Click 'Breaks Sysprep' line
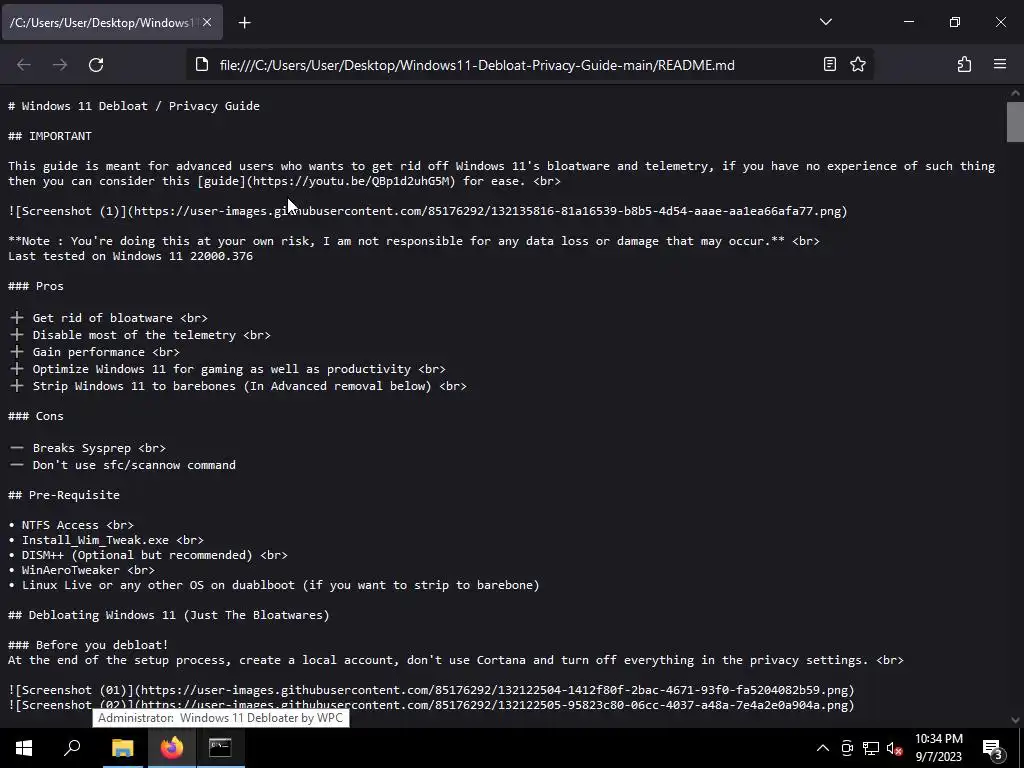The height and width of the screenshot is (768, 1024). tap(88, 448)
